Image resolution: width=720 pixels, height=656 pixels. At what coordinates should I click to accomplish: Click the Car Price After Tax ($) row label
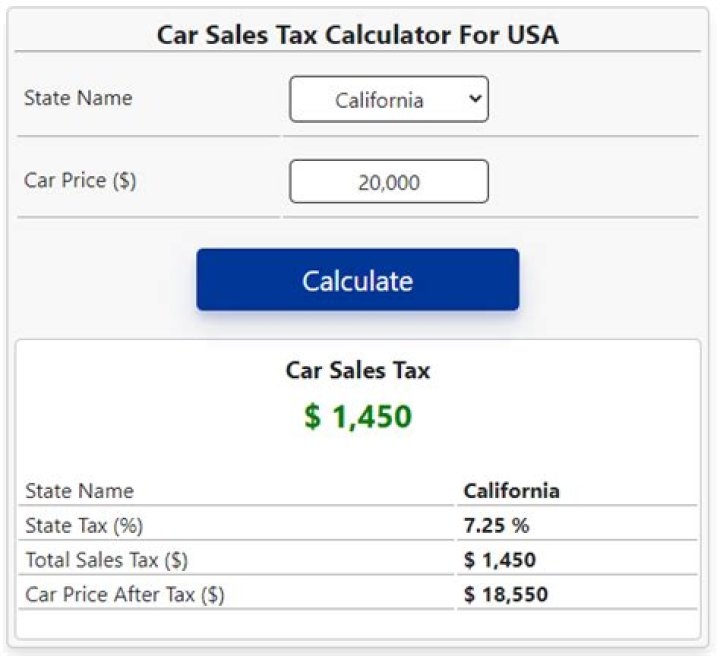(125, 595)
